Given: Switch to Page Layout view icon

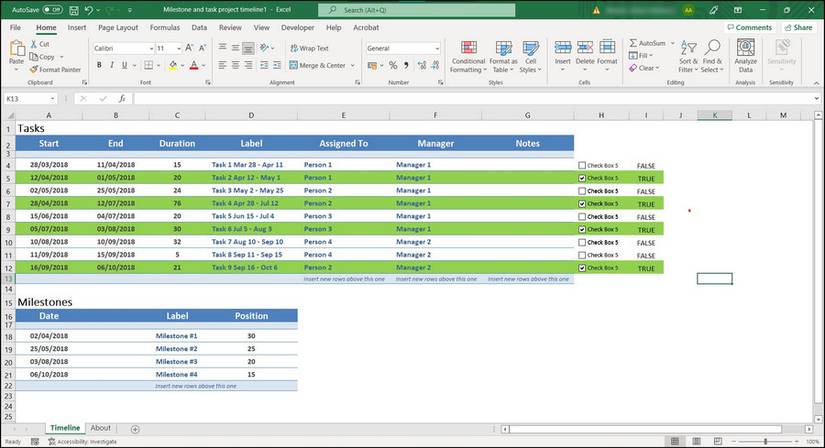Looking at the screenshot, I should point(696,441).
